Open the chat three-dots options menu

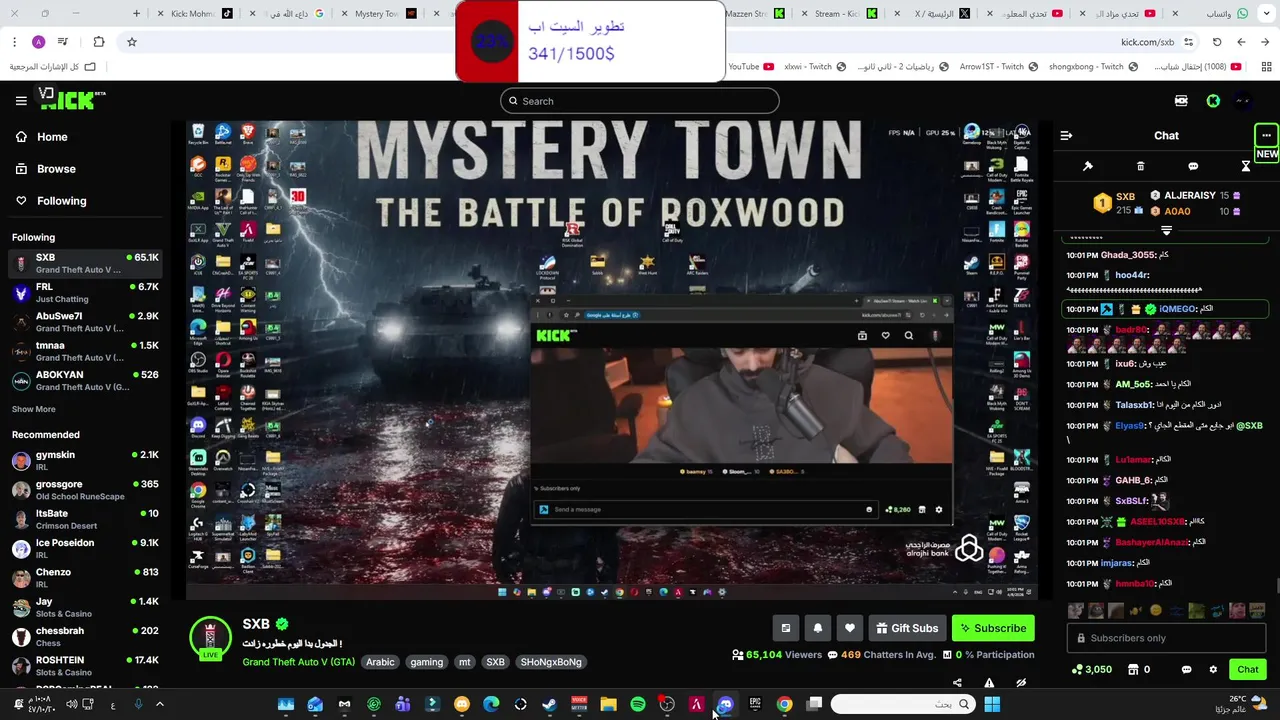tap(1266, 135)
